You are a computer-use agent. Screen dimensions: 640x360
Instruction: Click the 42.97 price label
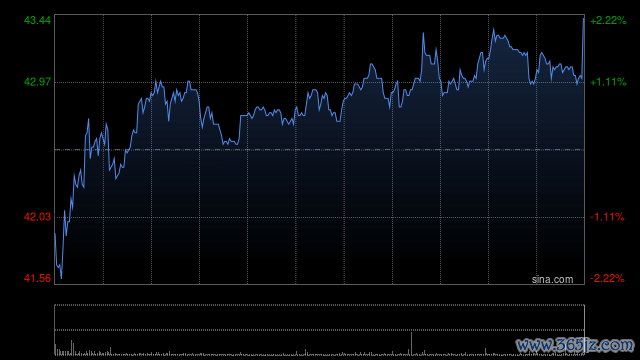[38, 82]
